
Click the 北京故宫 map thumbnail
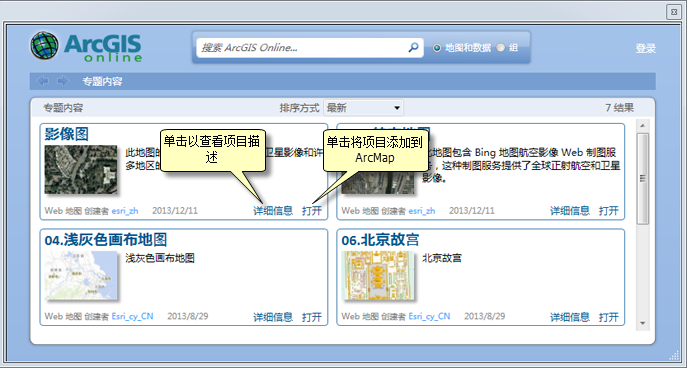378,276
